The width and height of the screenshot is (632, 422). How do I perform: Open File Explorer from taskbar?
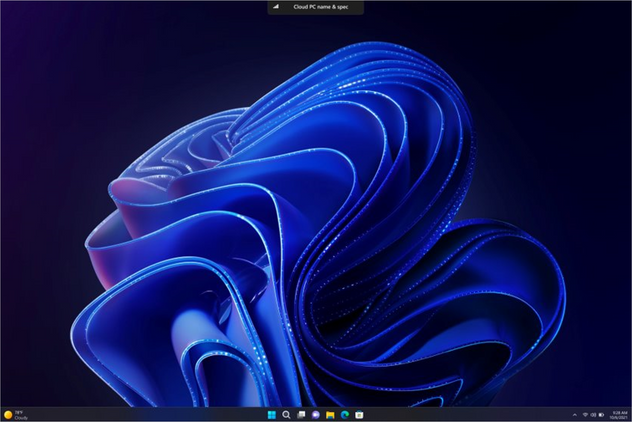click(330, 414)
